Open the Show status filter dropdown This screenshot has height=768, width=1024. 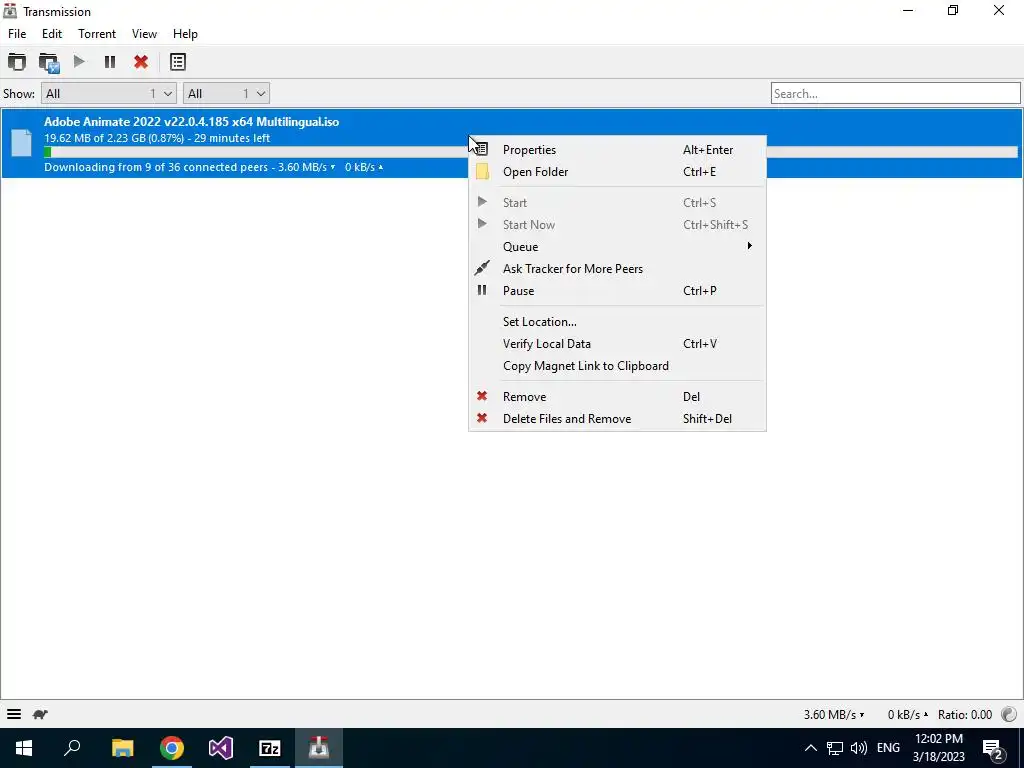coord(108,93)
